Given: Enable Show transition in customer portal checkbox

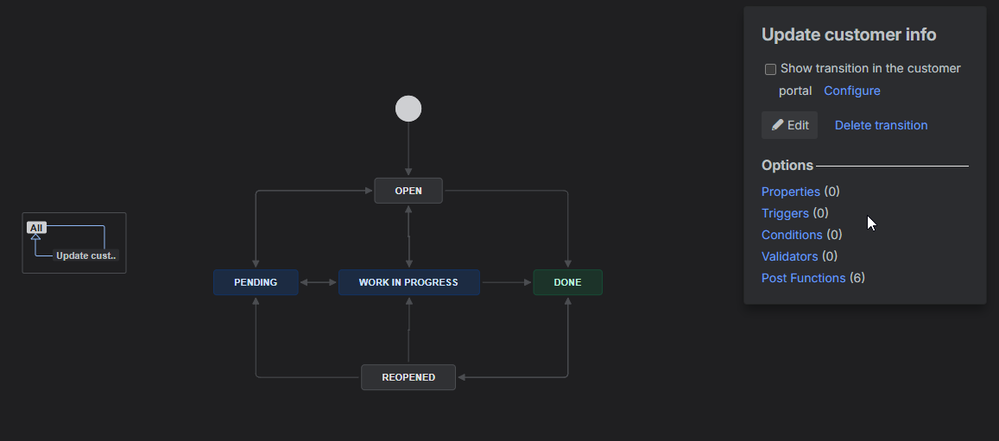Looking at the screenshot, I should click(x=770, y=70).
